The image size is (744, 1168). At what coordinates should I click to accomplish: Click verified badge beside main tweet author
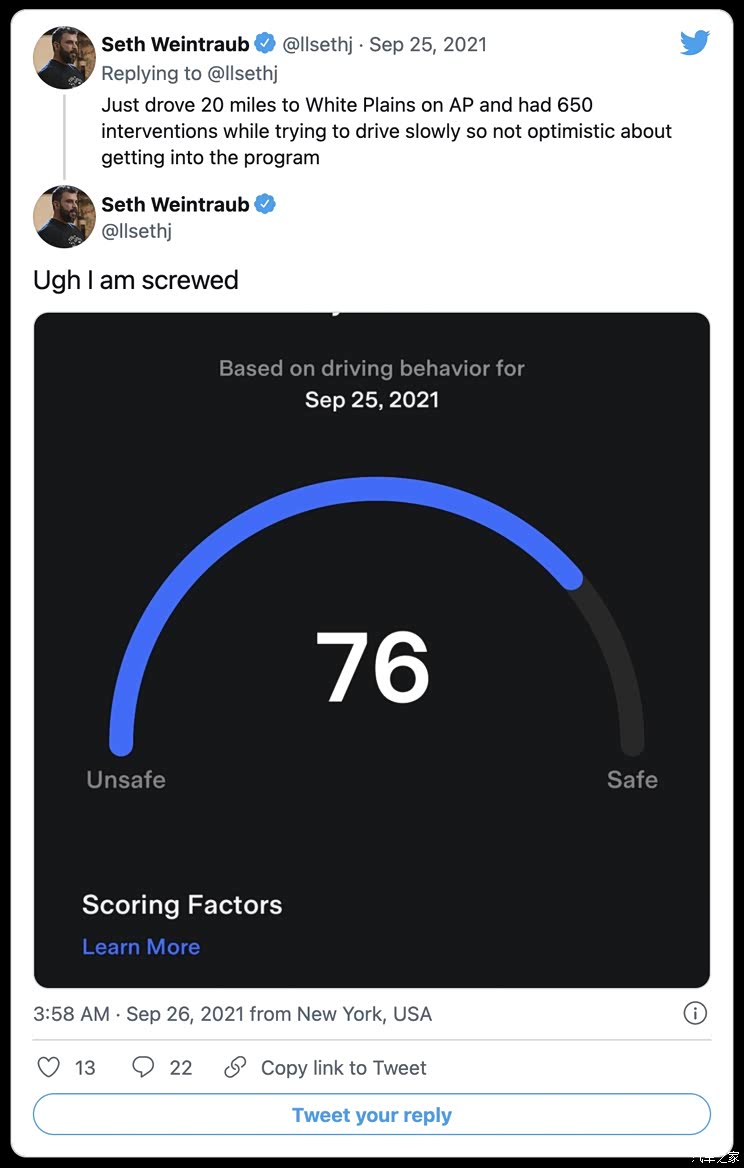265,204
